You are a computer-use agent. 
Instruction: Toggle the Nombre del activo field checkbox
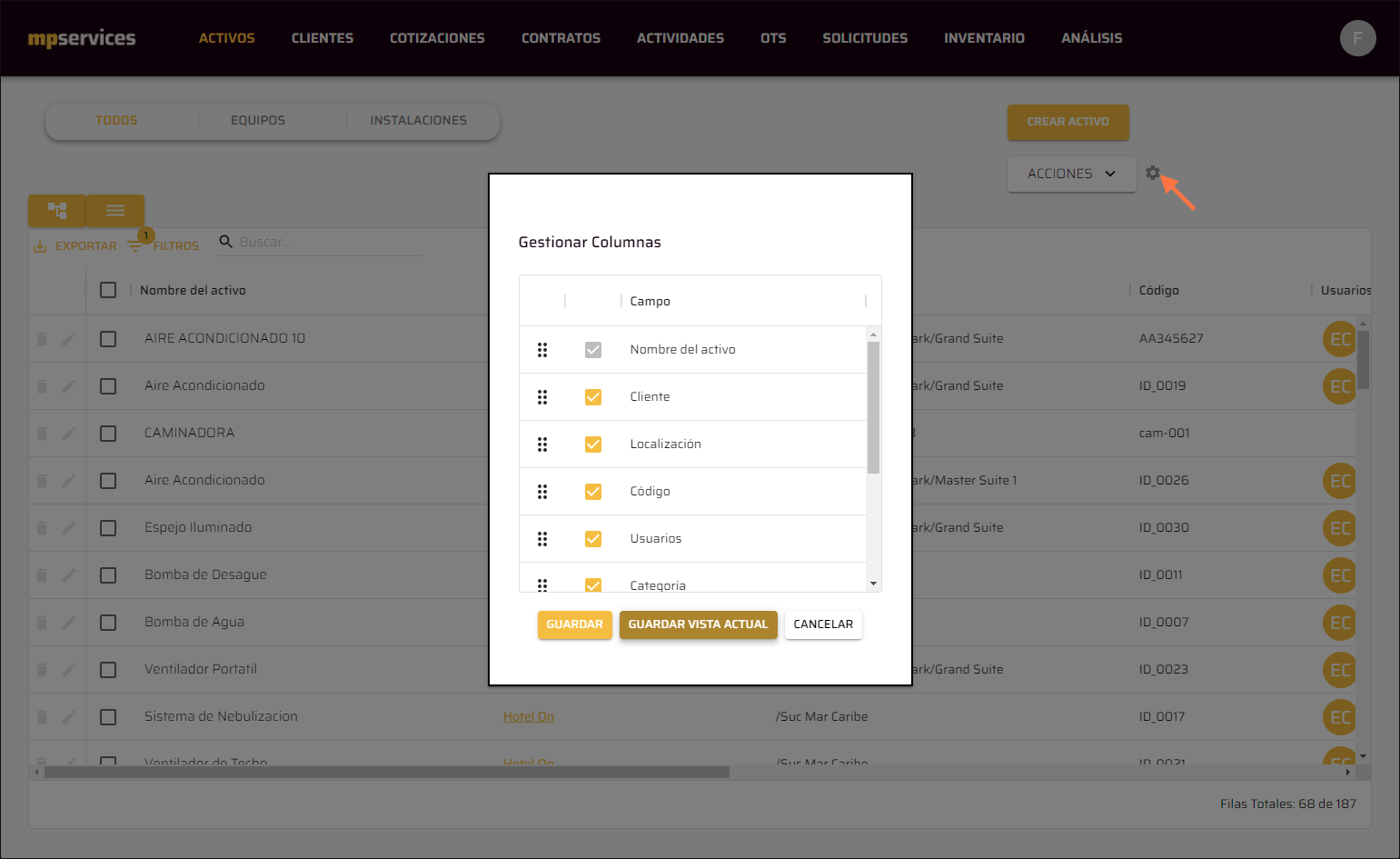pos(593,350)
